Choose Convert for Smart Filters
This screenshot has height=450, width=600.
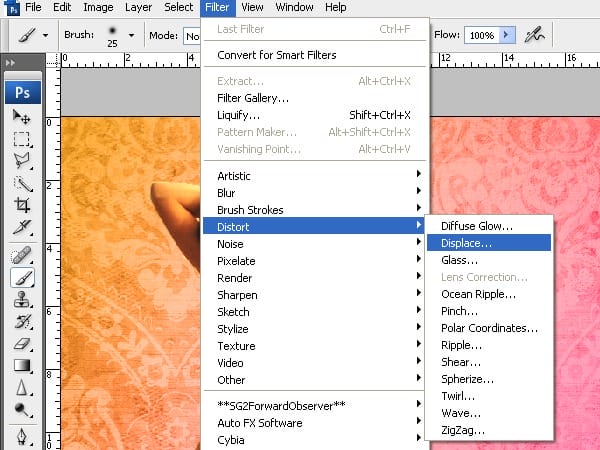point(315,55)
